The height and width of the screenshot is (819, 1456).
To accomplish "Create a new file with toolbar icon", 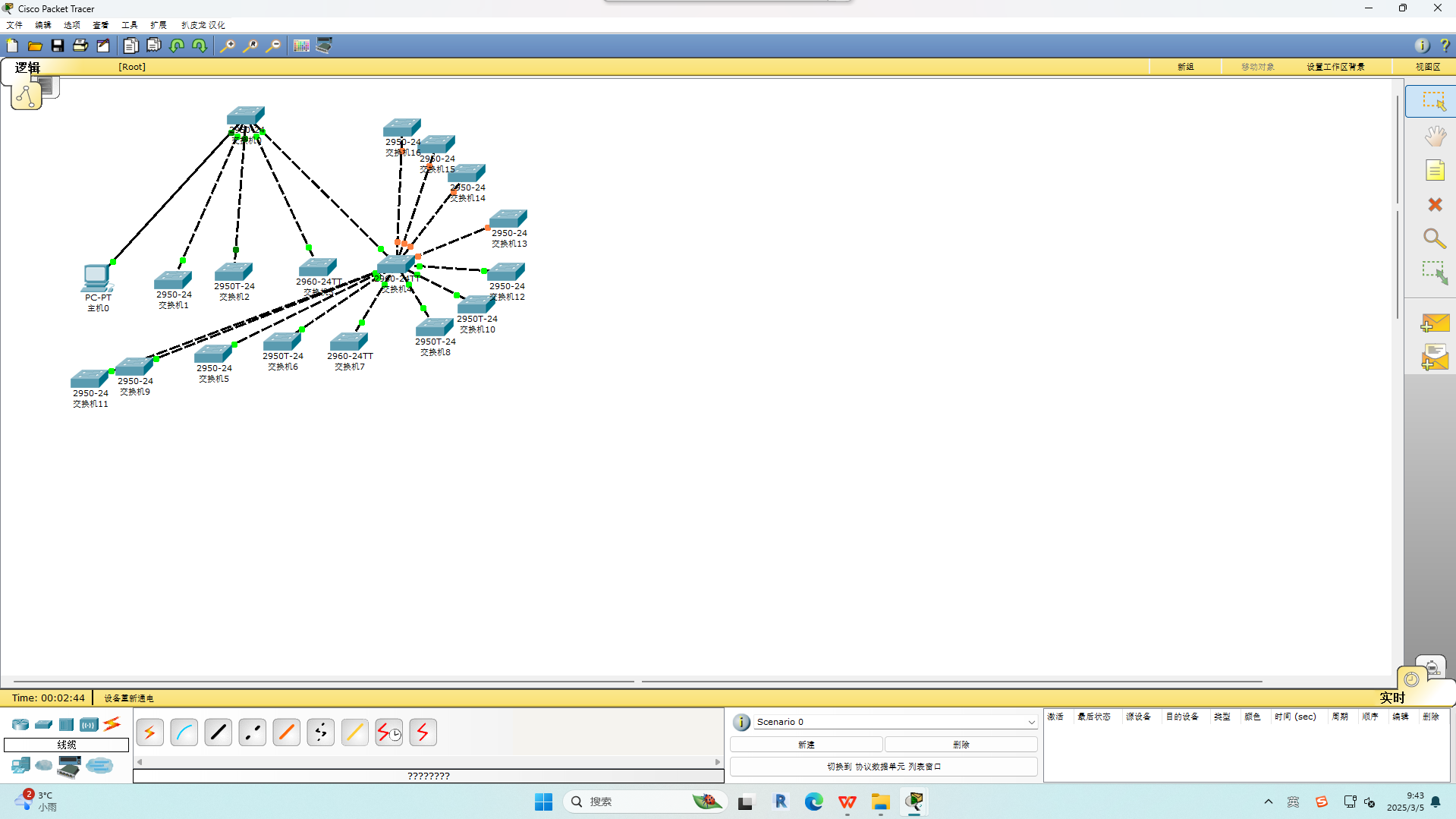I will (x=12, y=46).
